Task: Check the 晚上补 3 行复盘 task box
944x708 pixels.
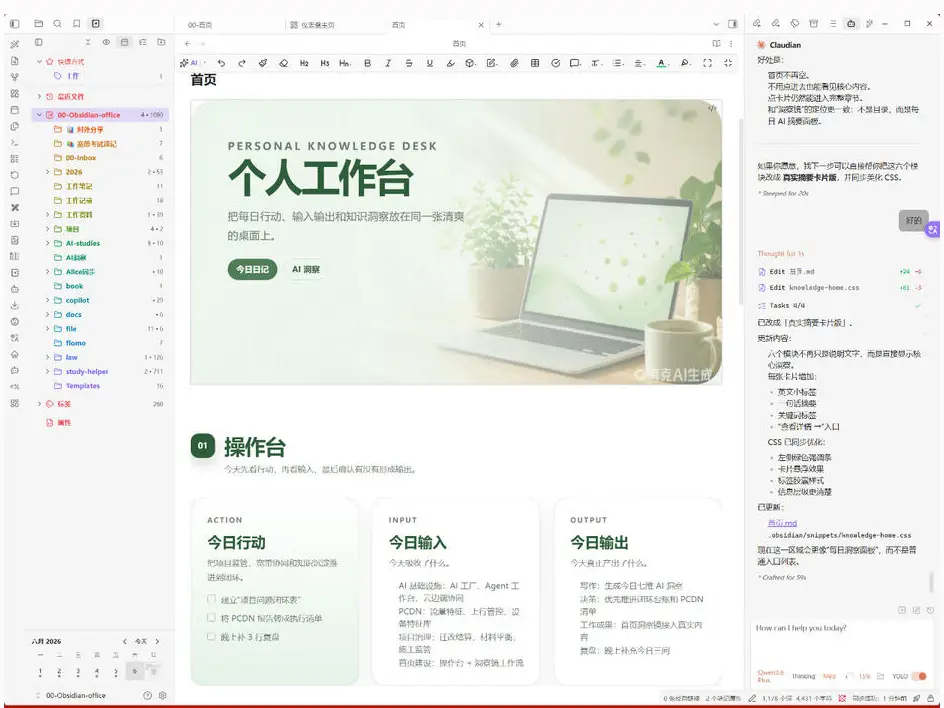Action: tap(211, 636)
